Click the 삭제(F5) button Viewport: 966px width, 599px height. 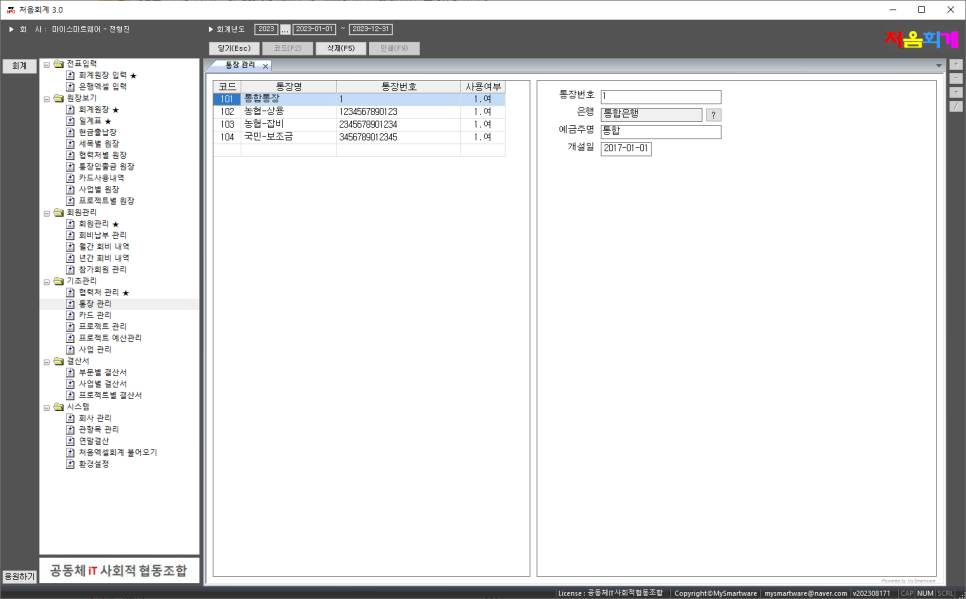pos(341,48)
